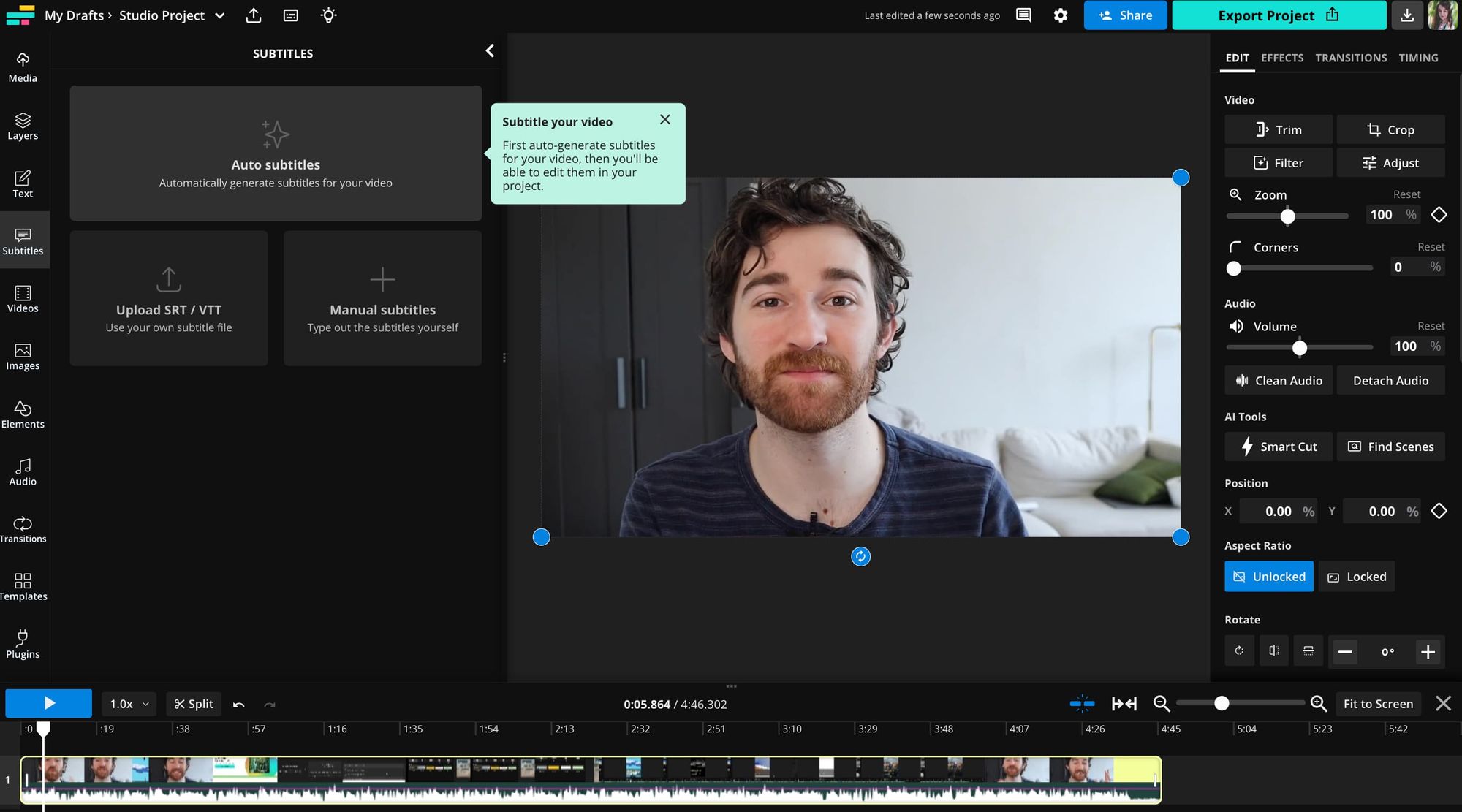Choose Auto subtitles option
Viewport: 1462px width, 812px height.
point(276,153)
